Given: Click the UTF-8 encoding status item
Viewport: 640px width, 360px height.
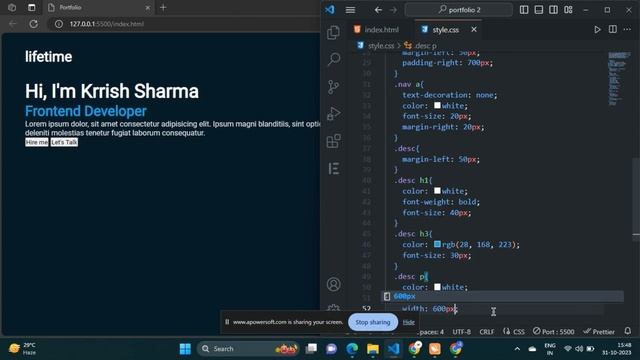Looking at the screenshot, I should pos(462,332).
